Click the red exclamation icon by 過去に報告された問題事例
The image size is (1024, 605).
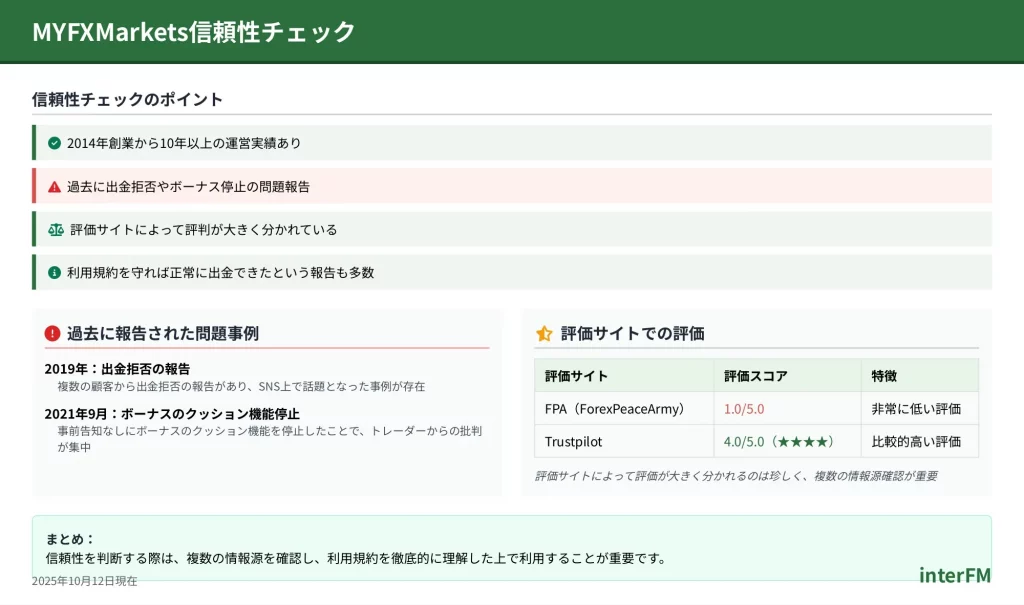[x=52, y=333]
